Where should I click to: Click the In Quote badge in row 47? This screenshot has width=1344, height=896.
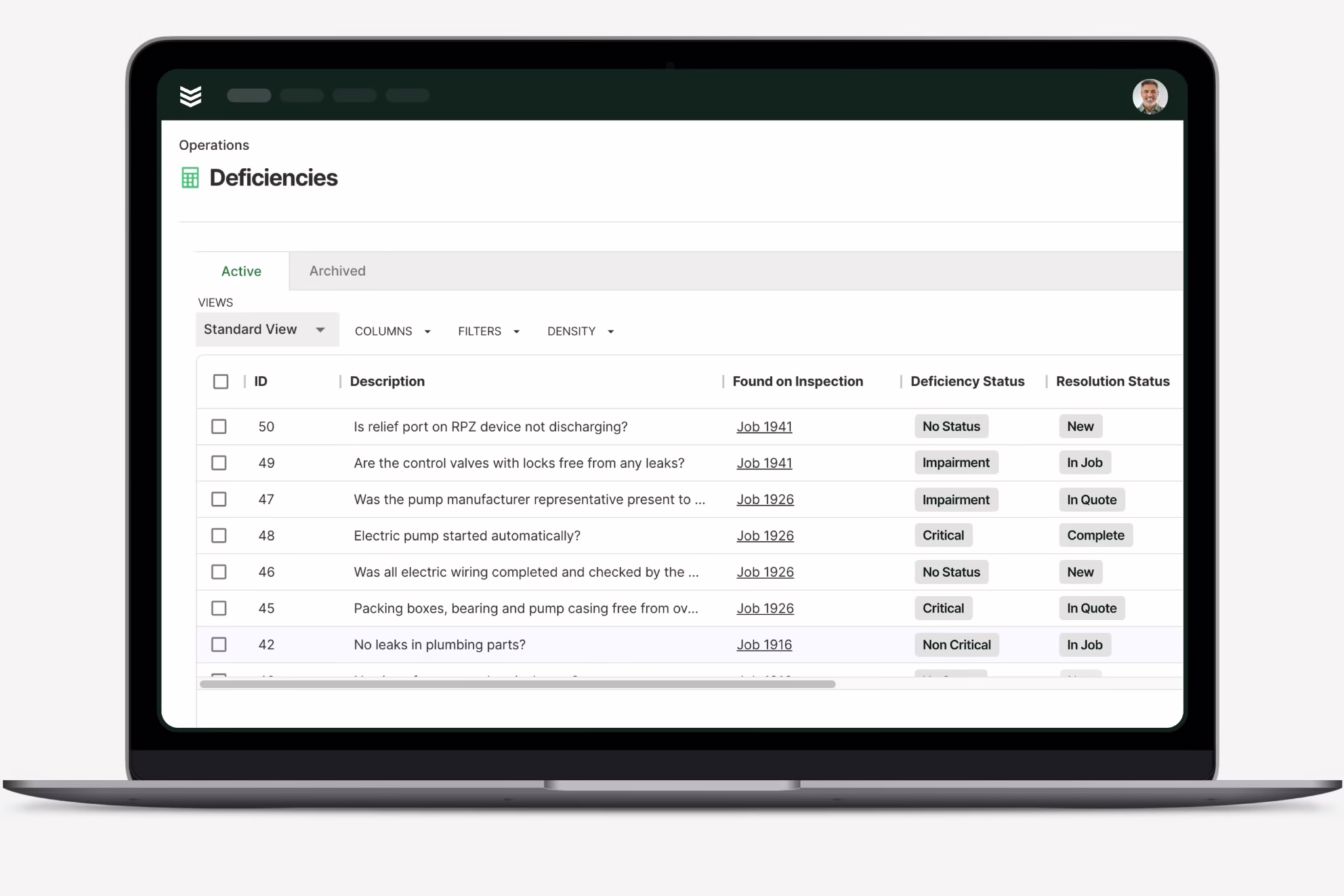click(x=1091, y=500)
